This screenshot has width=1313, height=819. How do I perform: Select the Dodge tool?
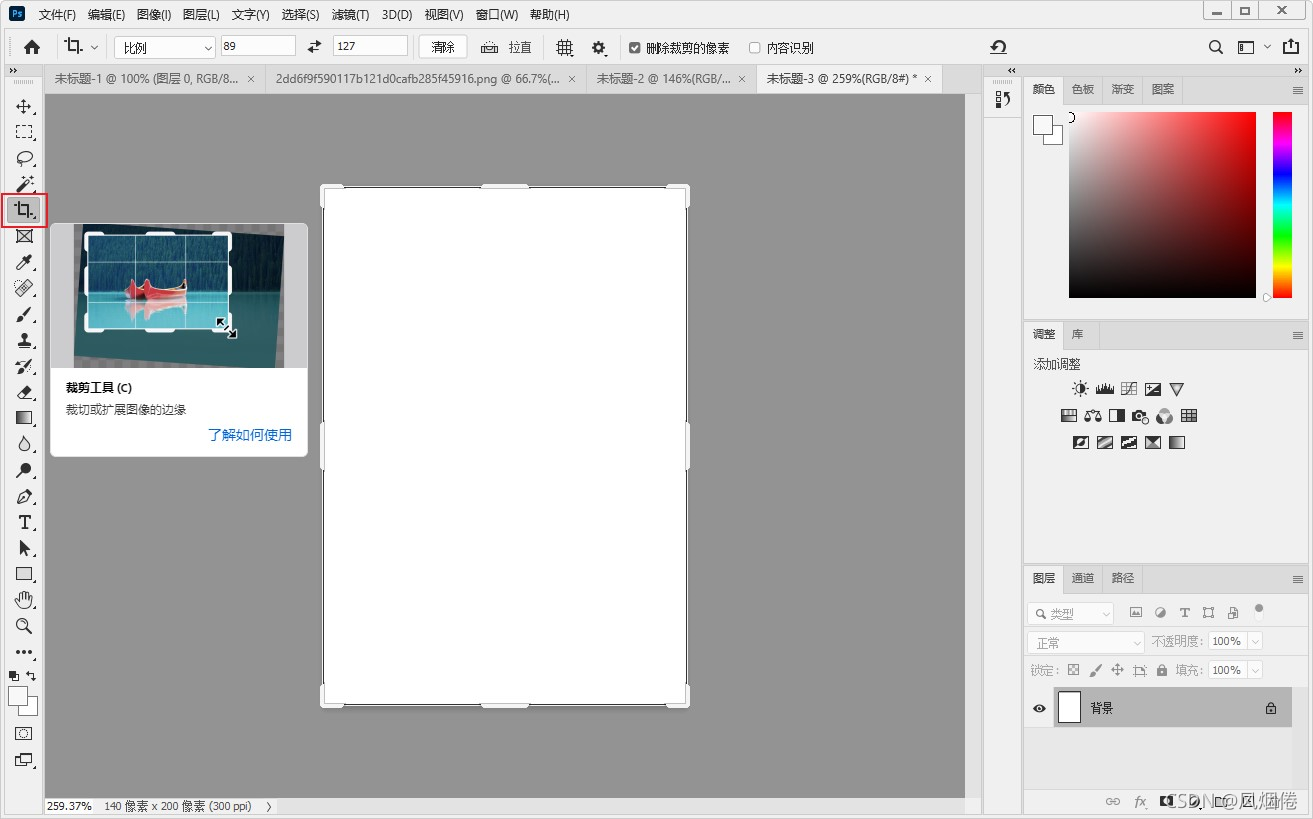24,470
